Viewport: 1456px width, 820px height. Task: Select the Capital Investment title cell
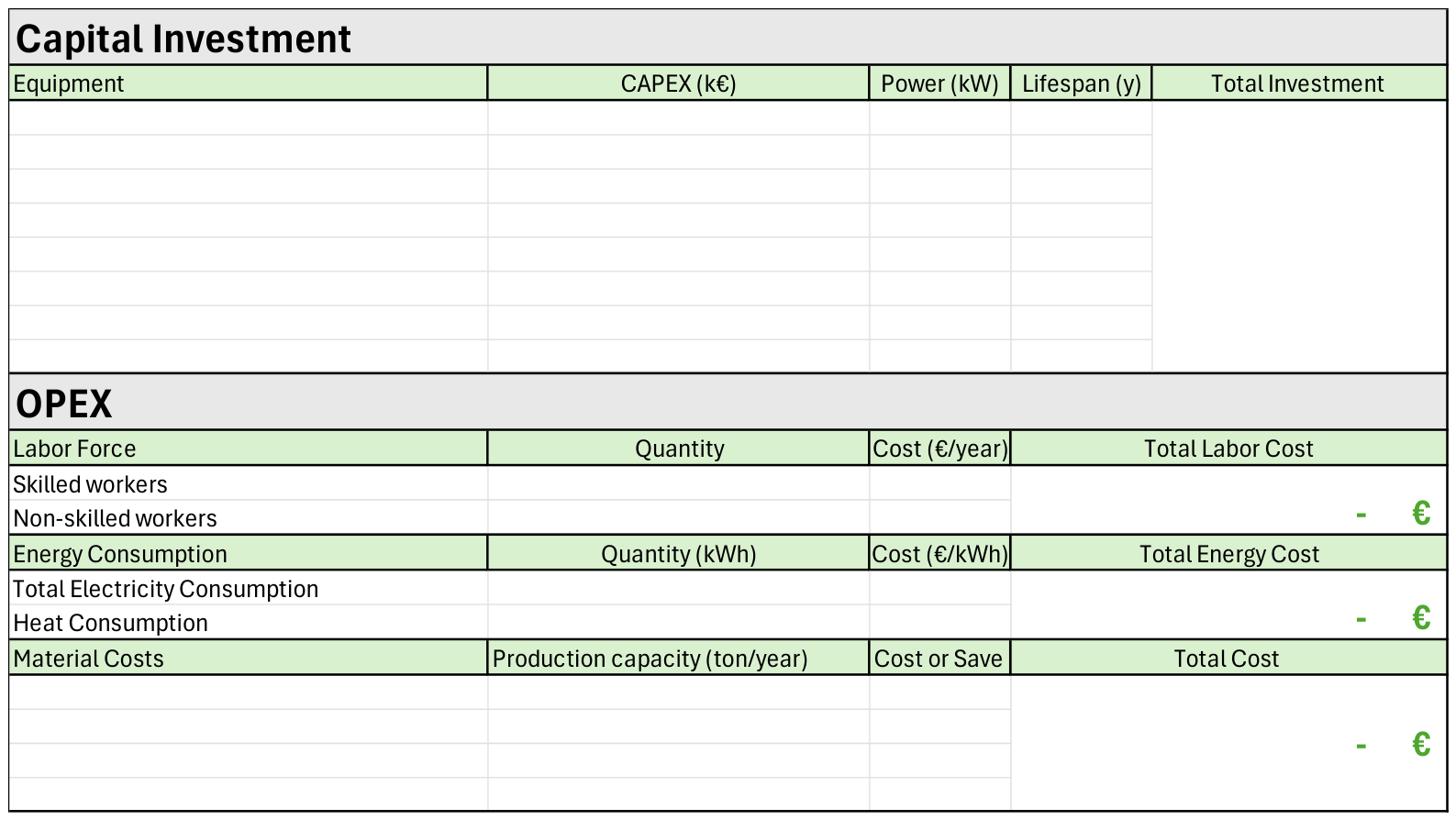tap(728, 38)
